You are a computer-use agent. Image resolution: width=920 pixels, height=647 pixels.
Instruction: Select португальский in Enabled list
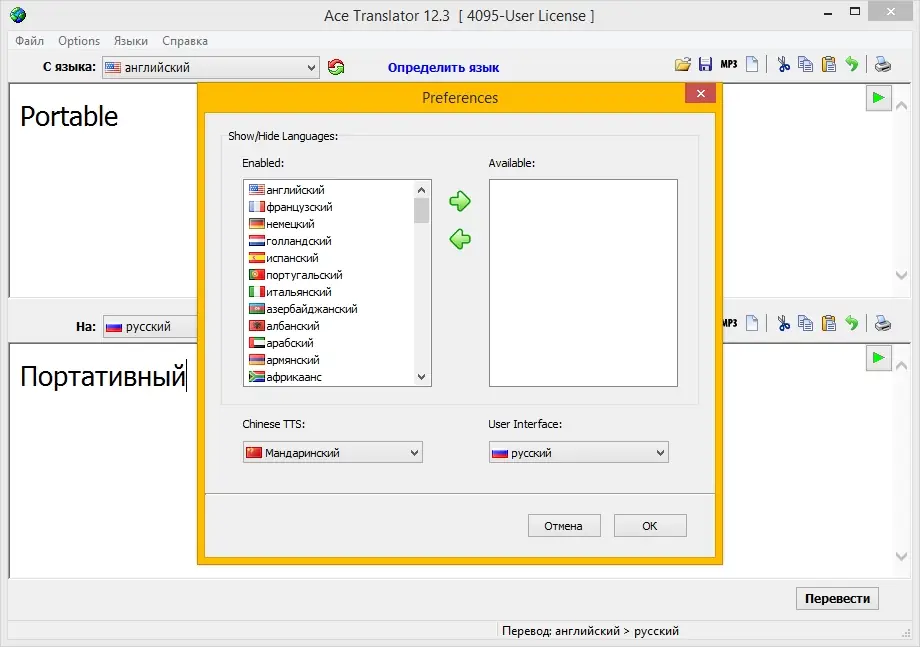click(x=330, y=275)
